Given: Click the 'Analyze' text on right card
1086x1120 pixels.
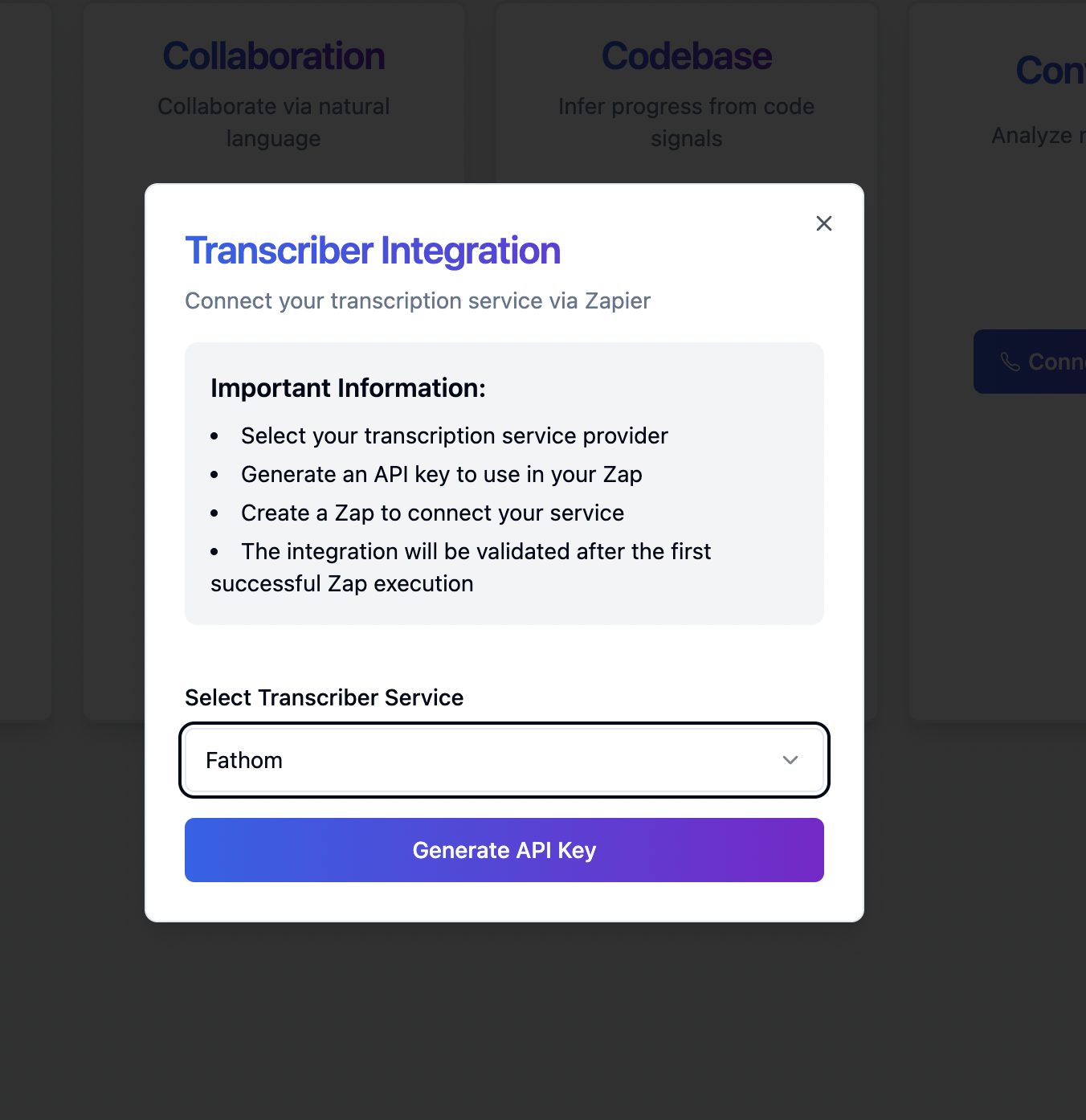Looking at the screenshot, I should click(x=1032, y=135).
